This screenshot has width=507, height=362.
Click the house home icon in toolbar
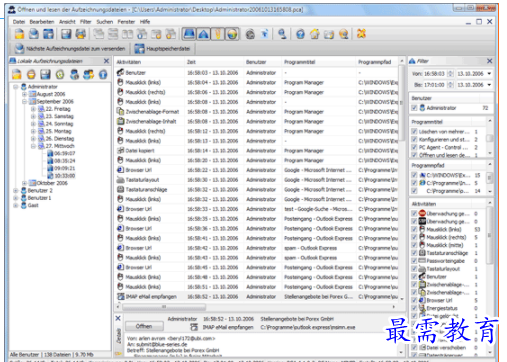point(315,34)
